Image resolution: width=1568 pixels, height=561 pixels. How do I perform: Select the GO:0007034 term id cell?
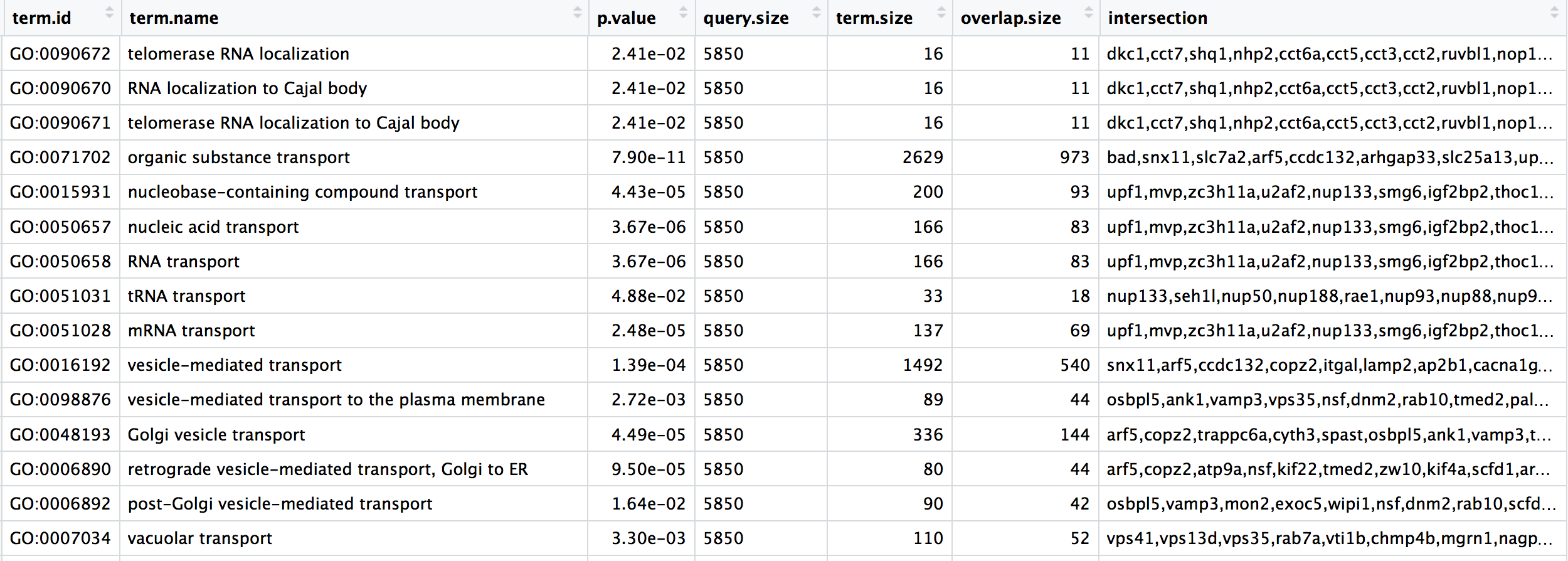coord(60,538)
